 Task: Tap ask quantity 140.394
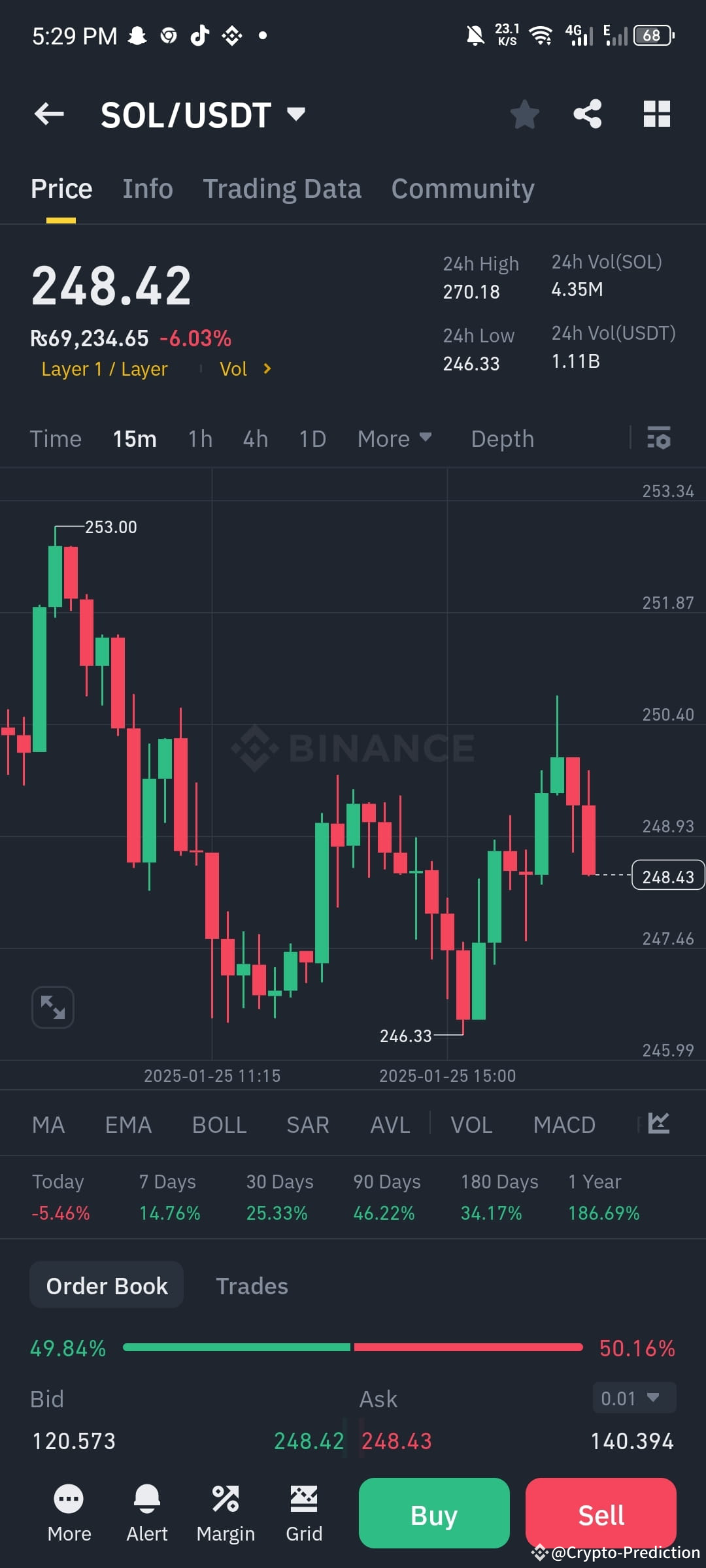tap(632, 1441)
